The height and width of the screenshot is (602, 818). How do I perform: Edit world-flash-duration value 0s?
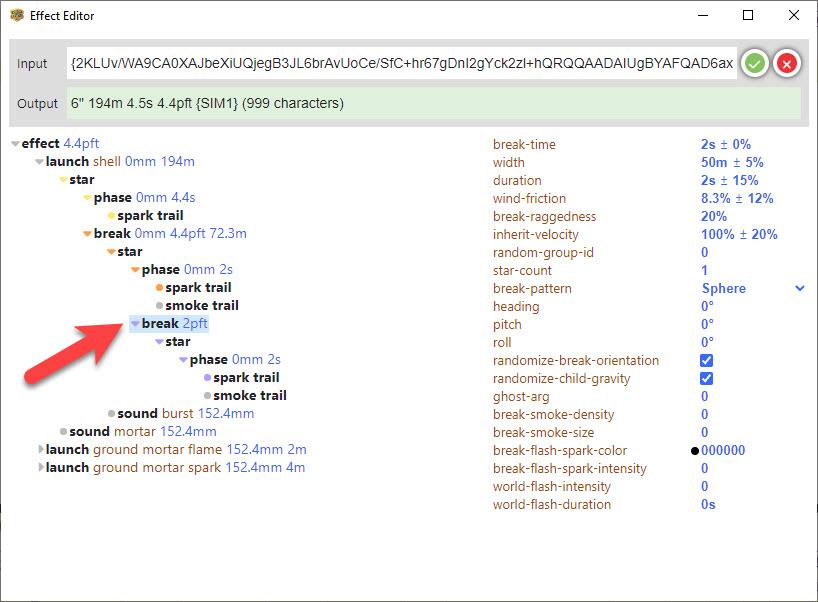pos(708,504)
